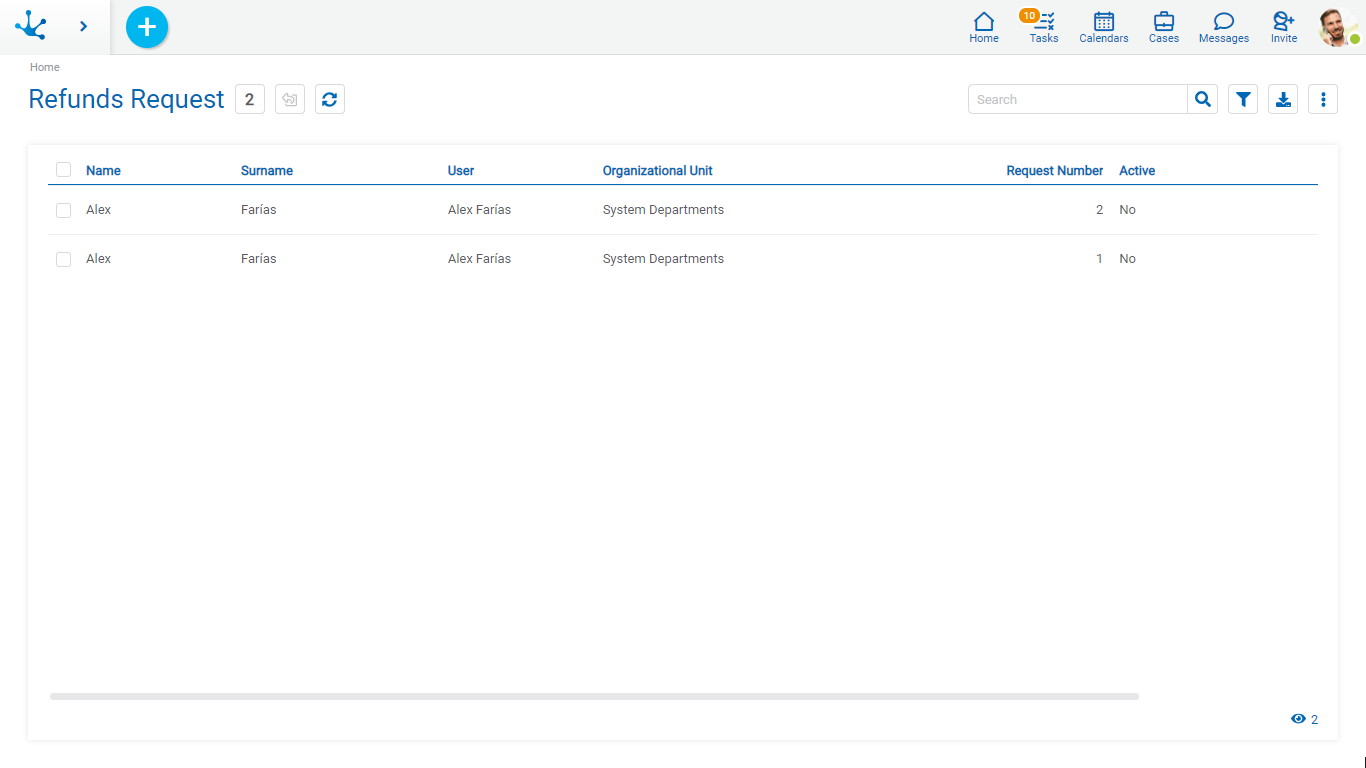Expand the side menu with chevron arrow
Screen dimensions: 1366x768
pos(83,27)
